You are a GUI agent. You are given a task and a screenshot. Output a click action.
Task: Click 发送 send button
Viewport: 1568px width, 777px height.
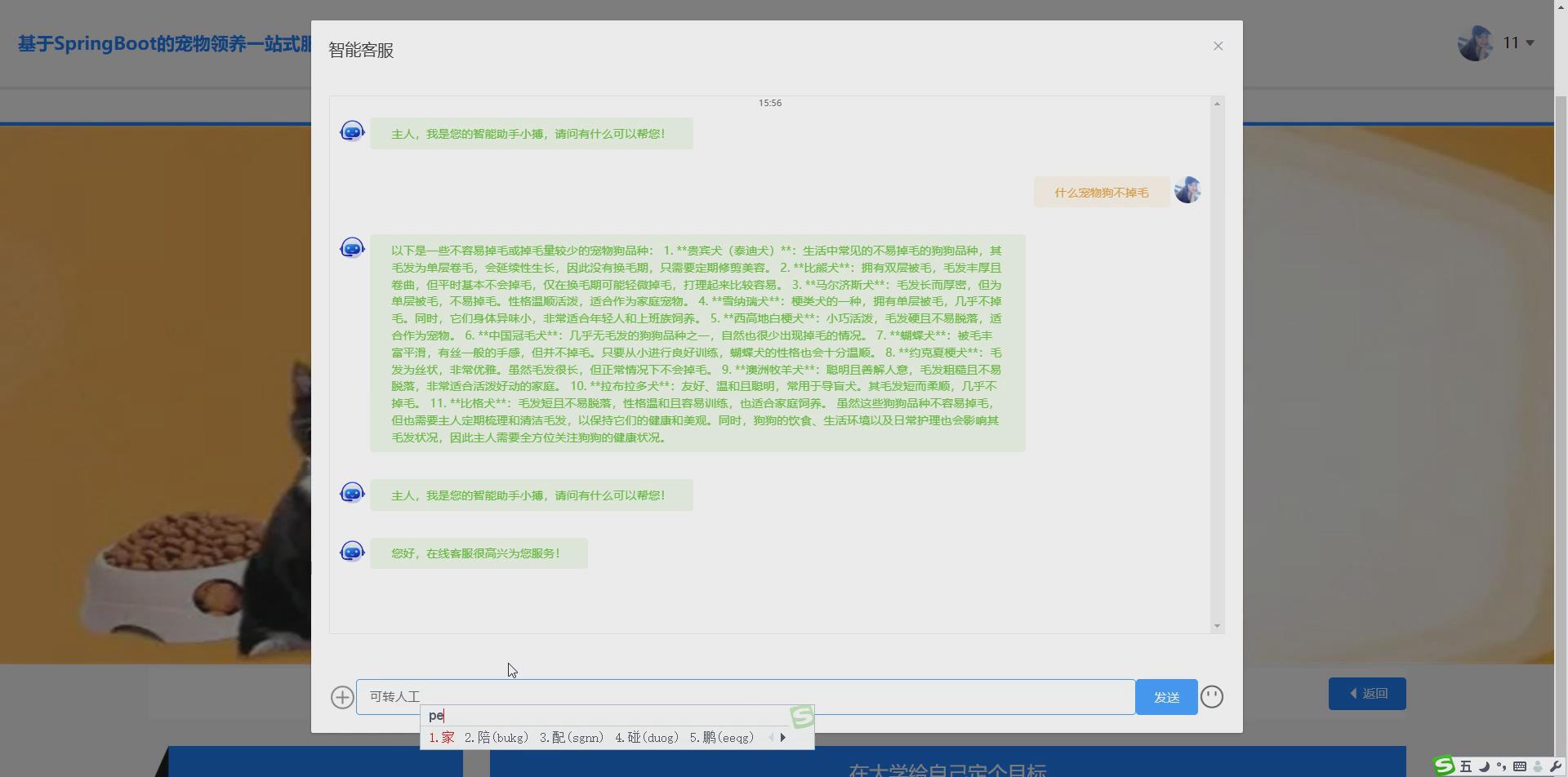tap(1166, 697)
